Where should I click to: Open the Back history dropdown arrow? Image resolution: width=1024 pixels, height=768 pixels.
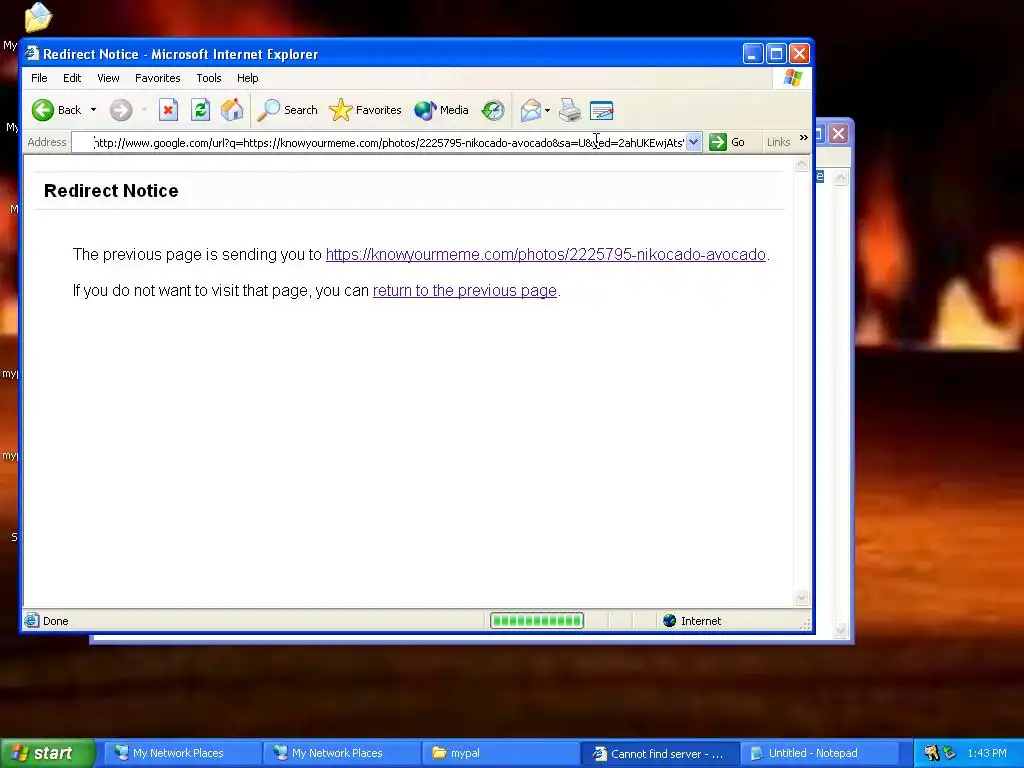point(93,110)
